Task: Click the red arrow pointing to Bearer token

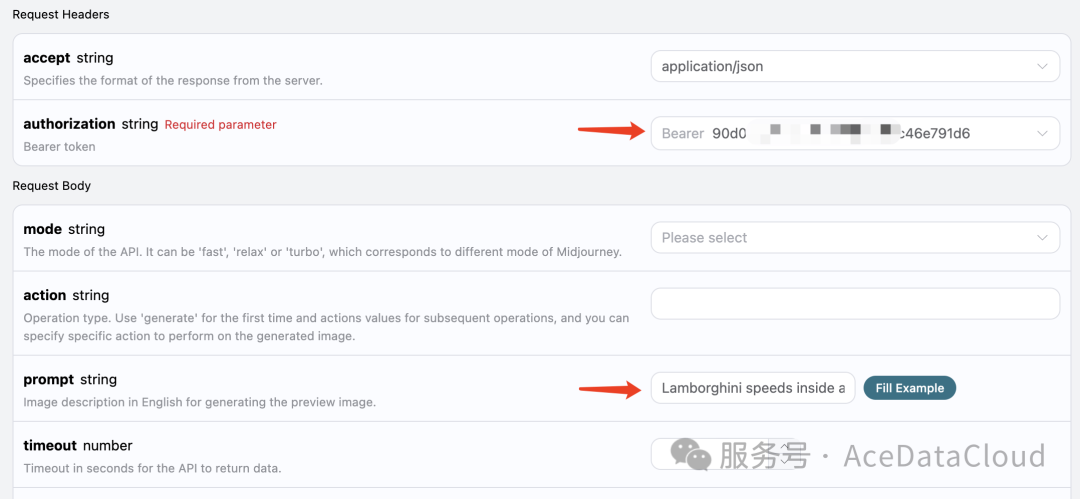Action: pyautogui.click(x=611, y=129)
